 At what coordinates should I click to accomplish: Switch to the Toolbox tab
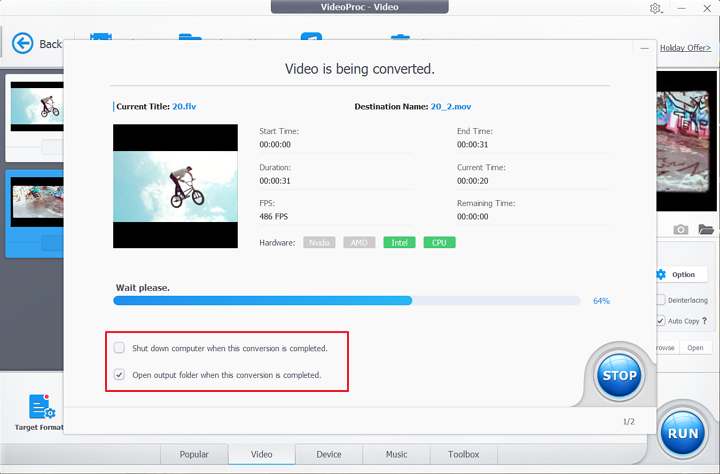pyautogui.click(x=463, y=454)
